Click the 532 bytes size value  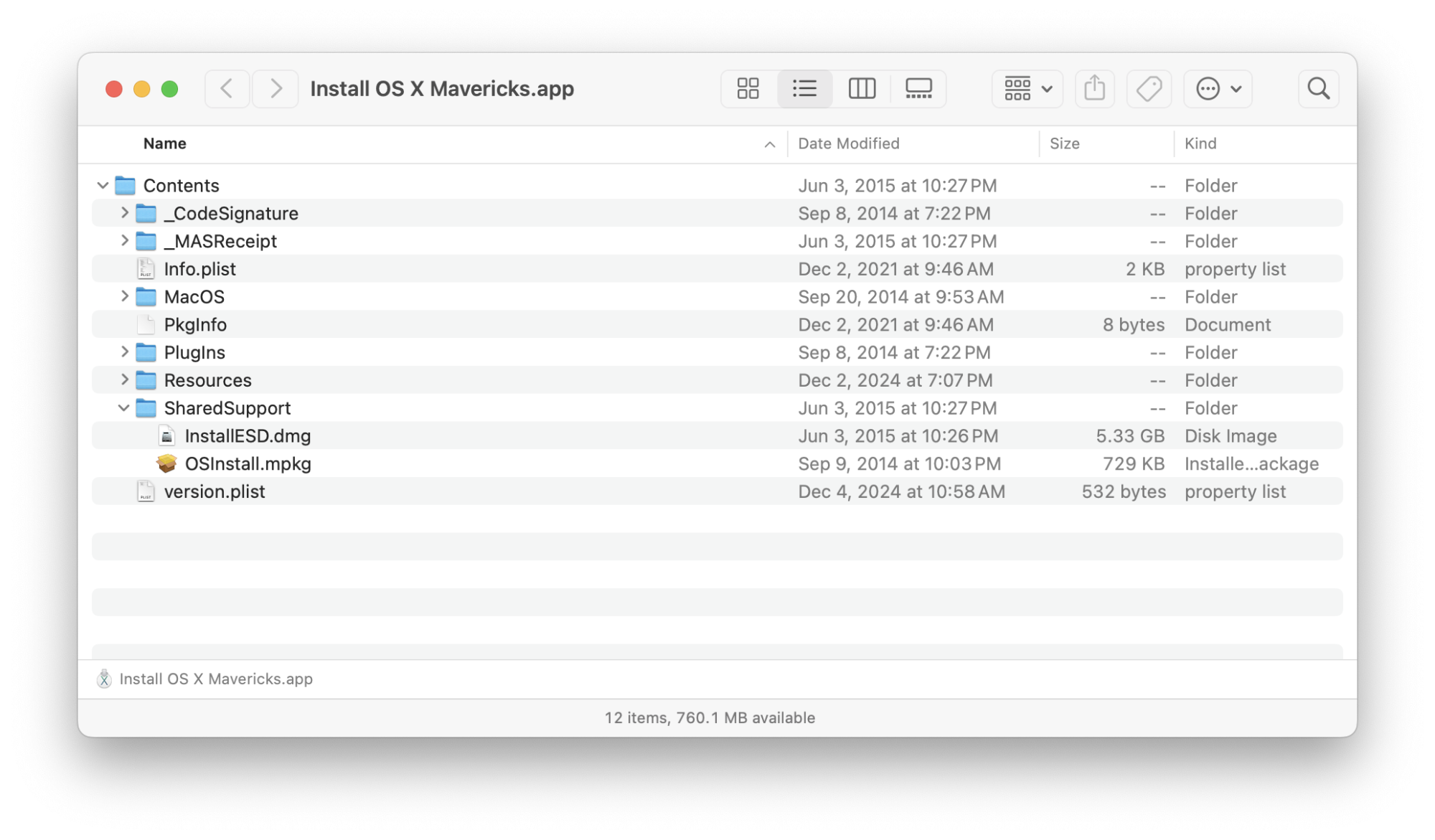coord(1124,491)
